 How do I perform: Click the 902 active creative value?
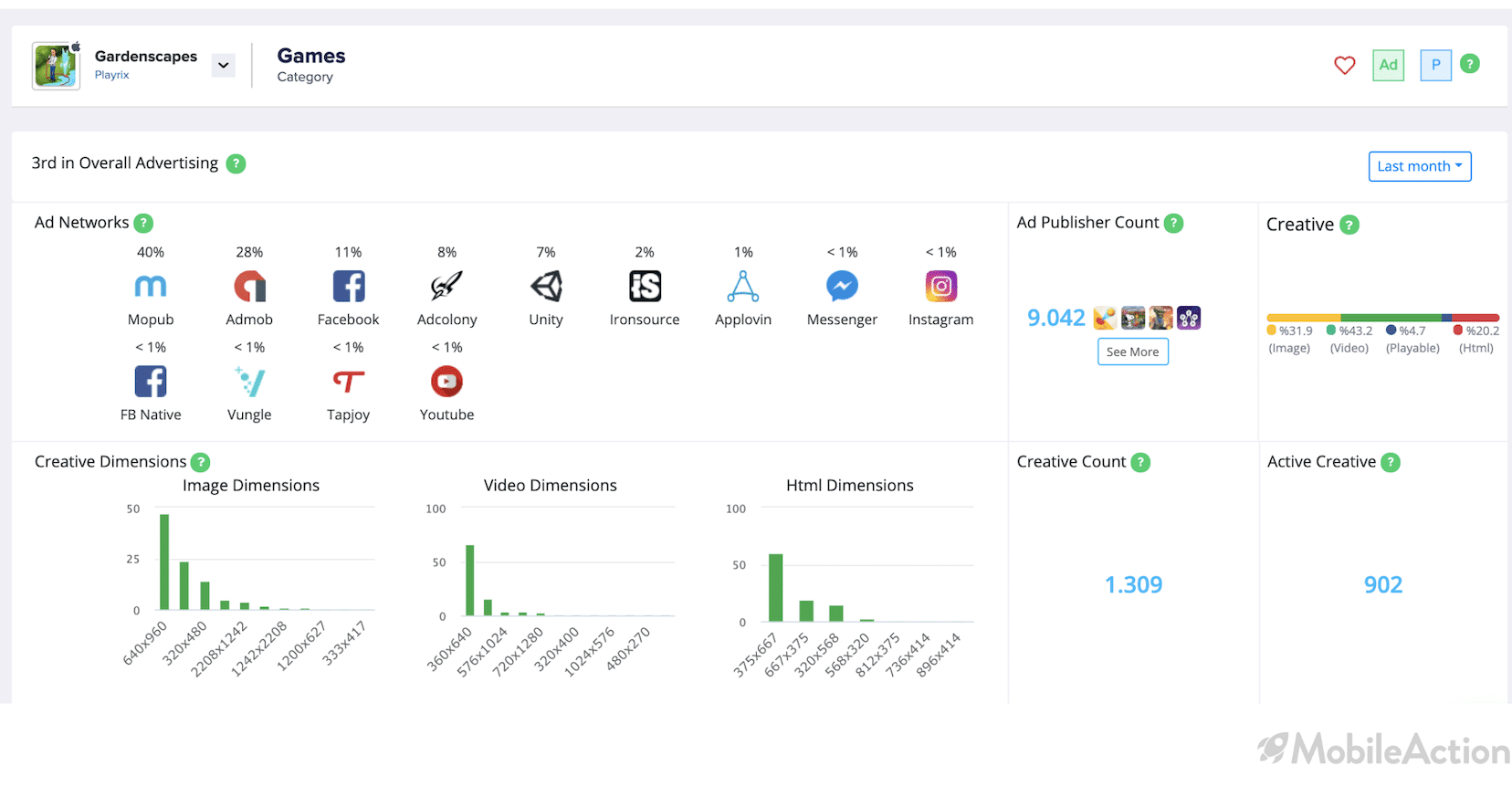pyautogui.click(x=1383, y=584)
